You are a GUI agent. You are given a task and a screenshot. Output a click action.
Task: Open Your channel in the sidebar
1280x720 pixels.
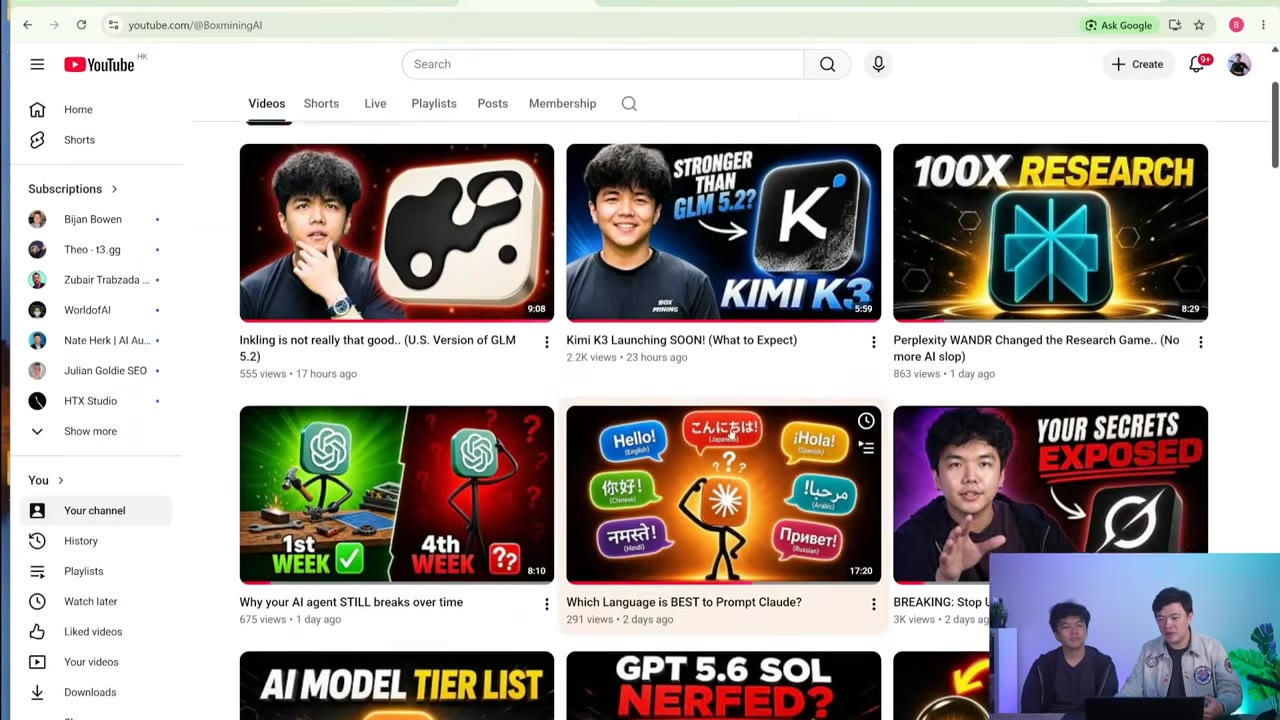pos(98,511)
